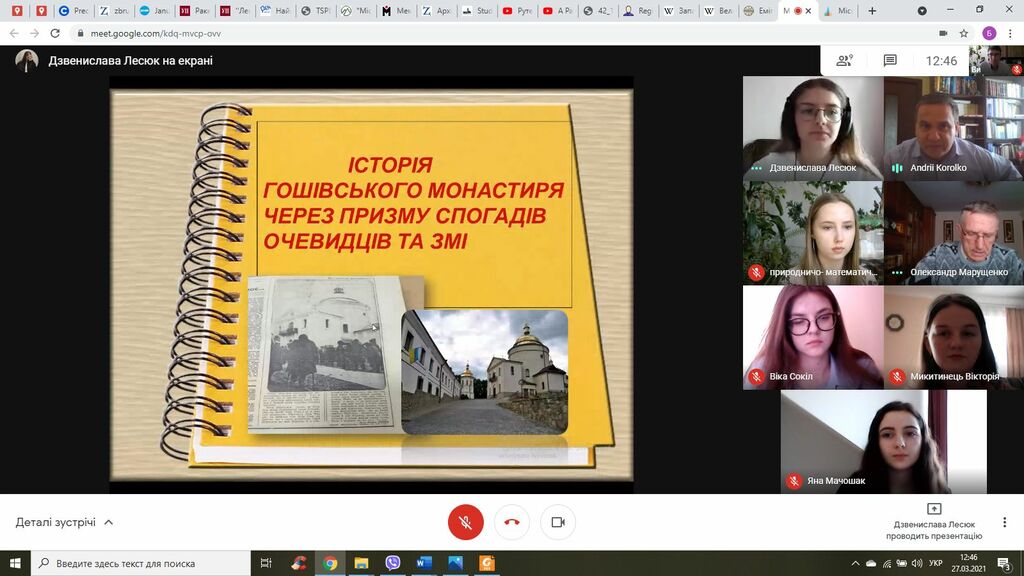Bookmark this page with the star icon
1024x576 pixels.
(x=964, y=33)
